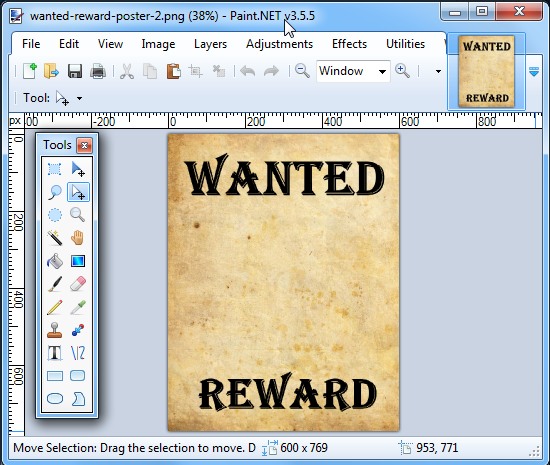This screenshot has width=550, height=465.
Task: Select the Pencil tool
Action: 55,307
